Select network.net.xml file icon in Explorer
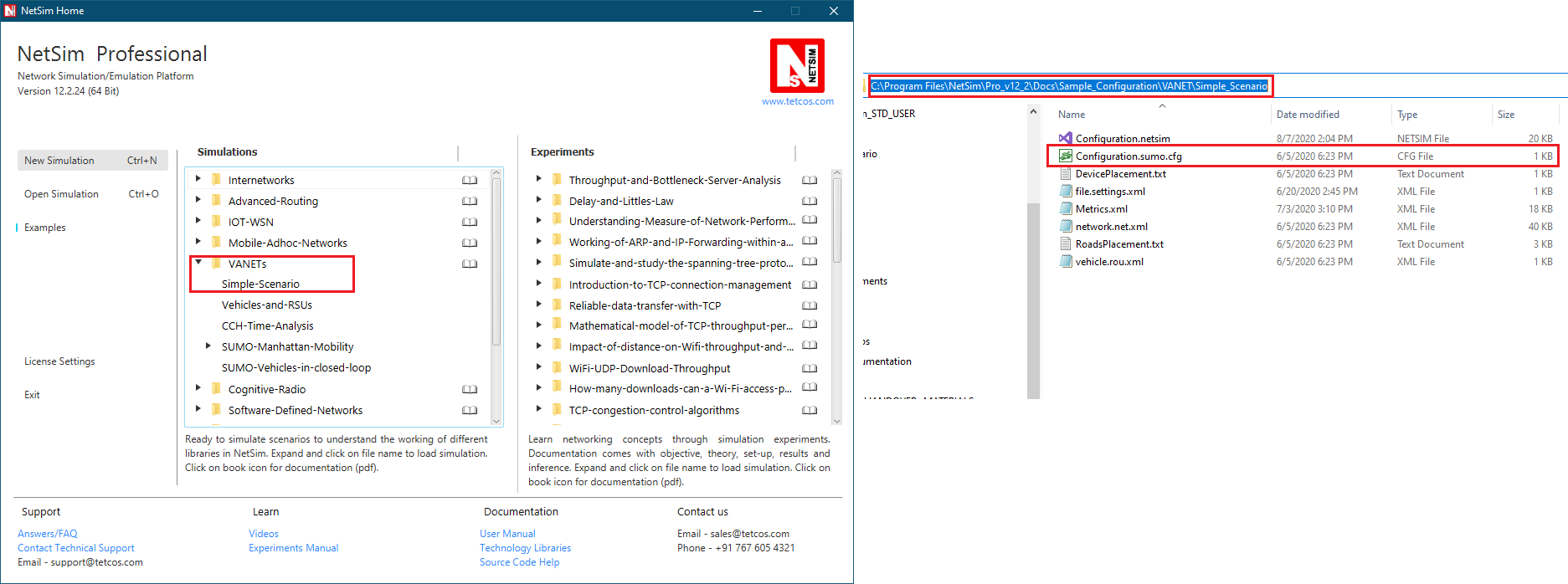The image size is (1568, 584). (x=1065, y=226)
